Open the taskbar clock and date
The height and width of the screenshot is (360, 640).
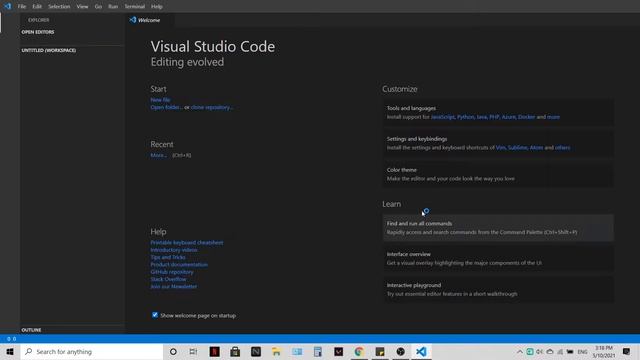click(604, 351)
